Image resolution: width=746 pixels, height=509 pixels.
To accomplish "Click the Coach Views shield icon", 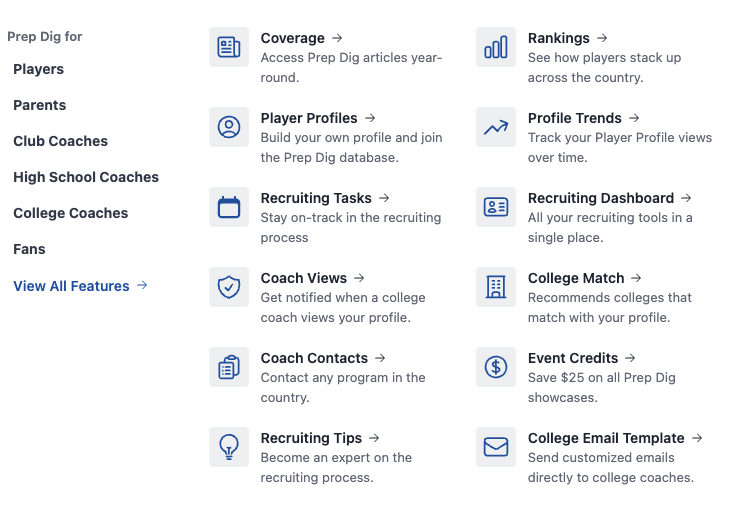I will [229, 287].
